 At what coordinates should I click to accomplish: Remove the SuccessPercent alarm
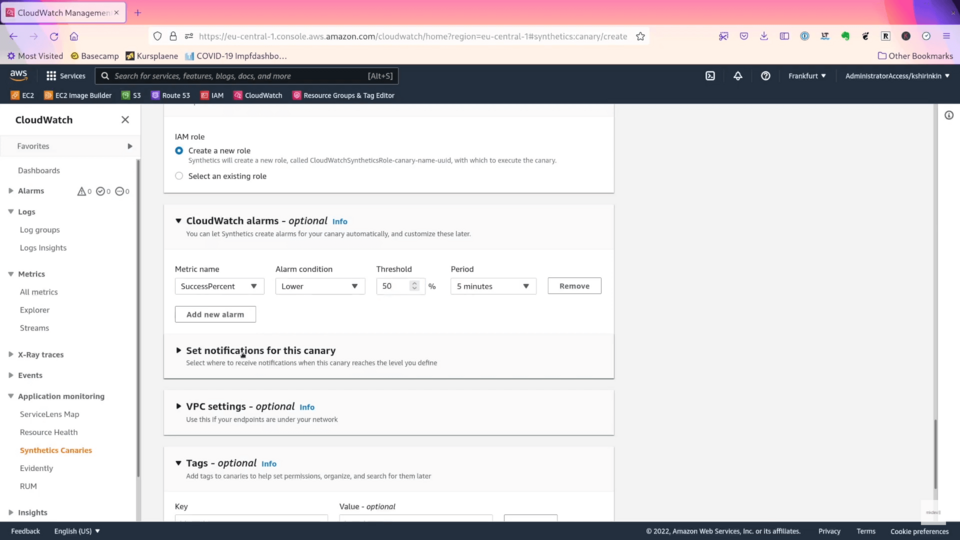point(574,286)
